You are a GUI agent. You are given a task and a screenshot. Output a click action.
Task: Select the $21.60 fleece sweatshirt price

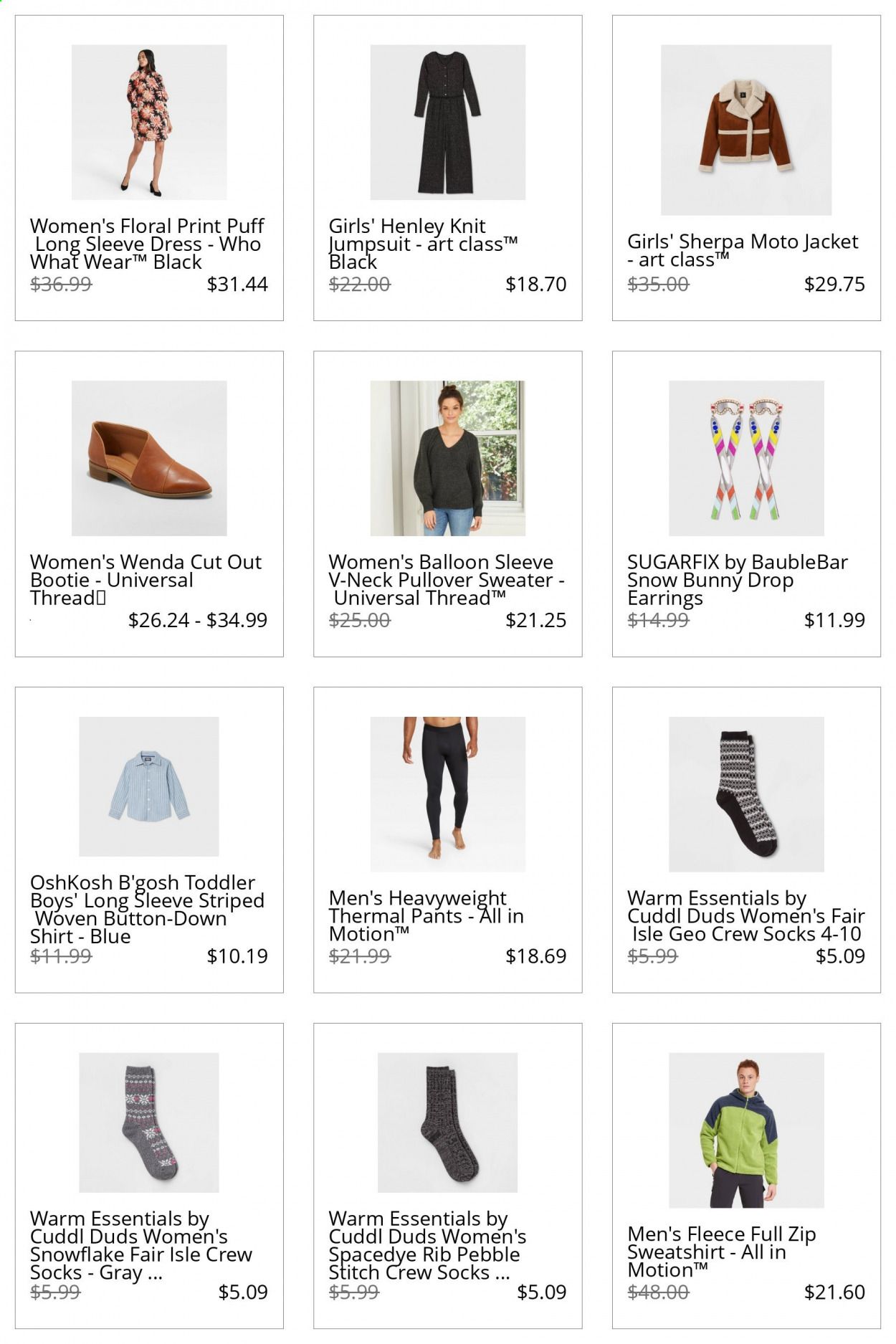pyautogui.click(x=834, y=1292)
